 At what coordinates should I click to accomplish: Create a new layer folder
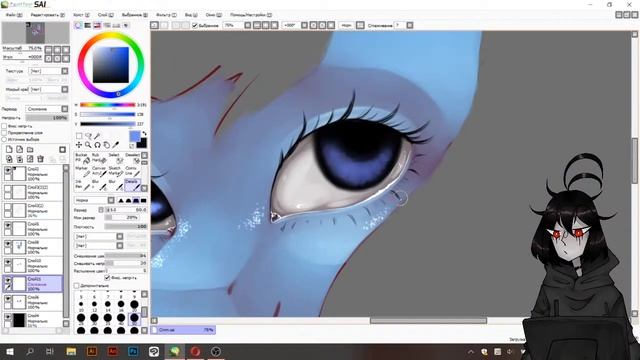pyautogui.click(x=30, y=149)
